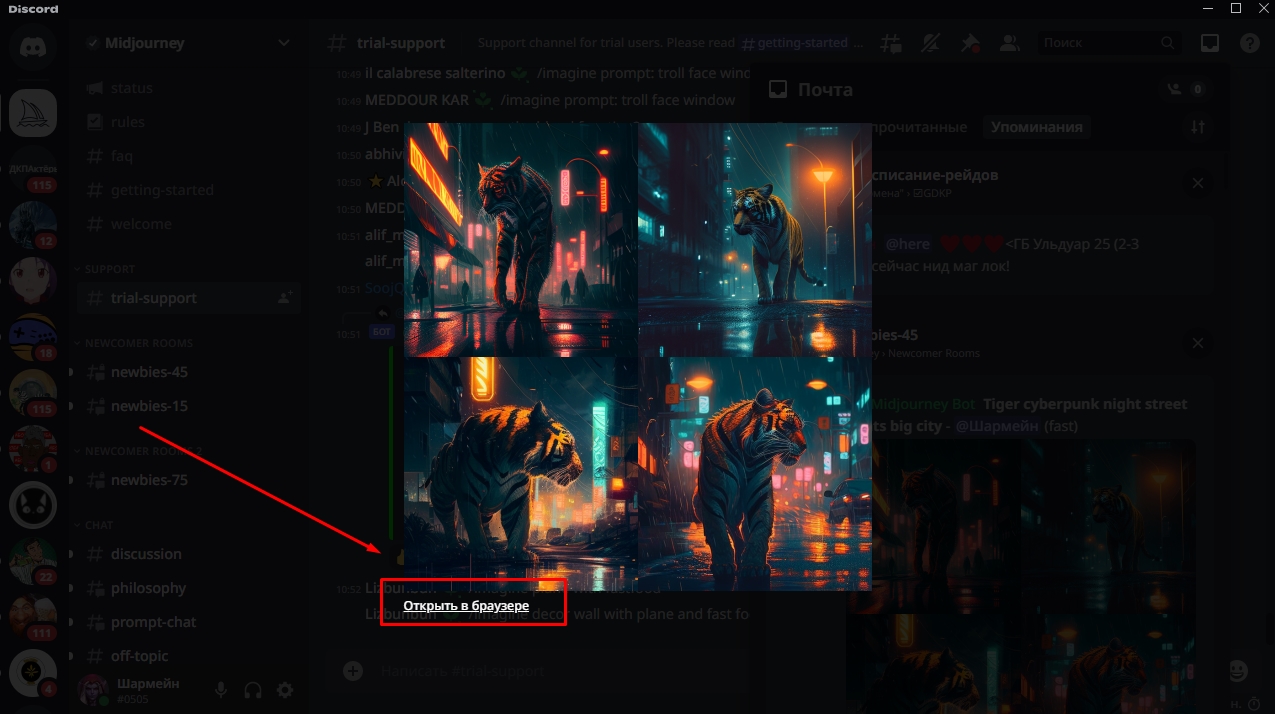This screenshot has width=1275, height=714.
Task: Open user settings gear icon
Action: tap(285, 689)
